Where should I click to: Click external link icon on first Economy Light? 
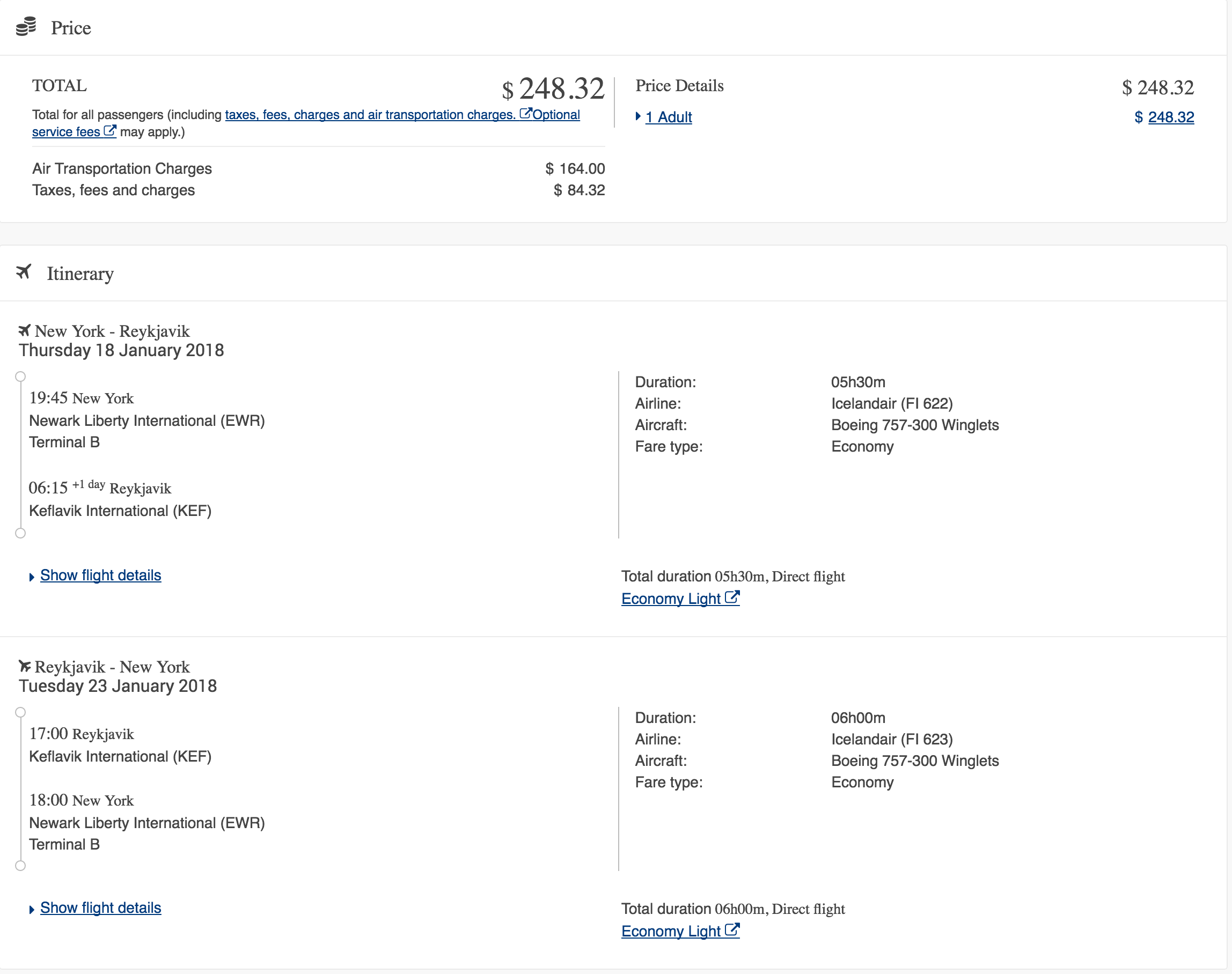point(732,597)
